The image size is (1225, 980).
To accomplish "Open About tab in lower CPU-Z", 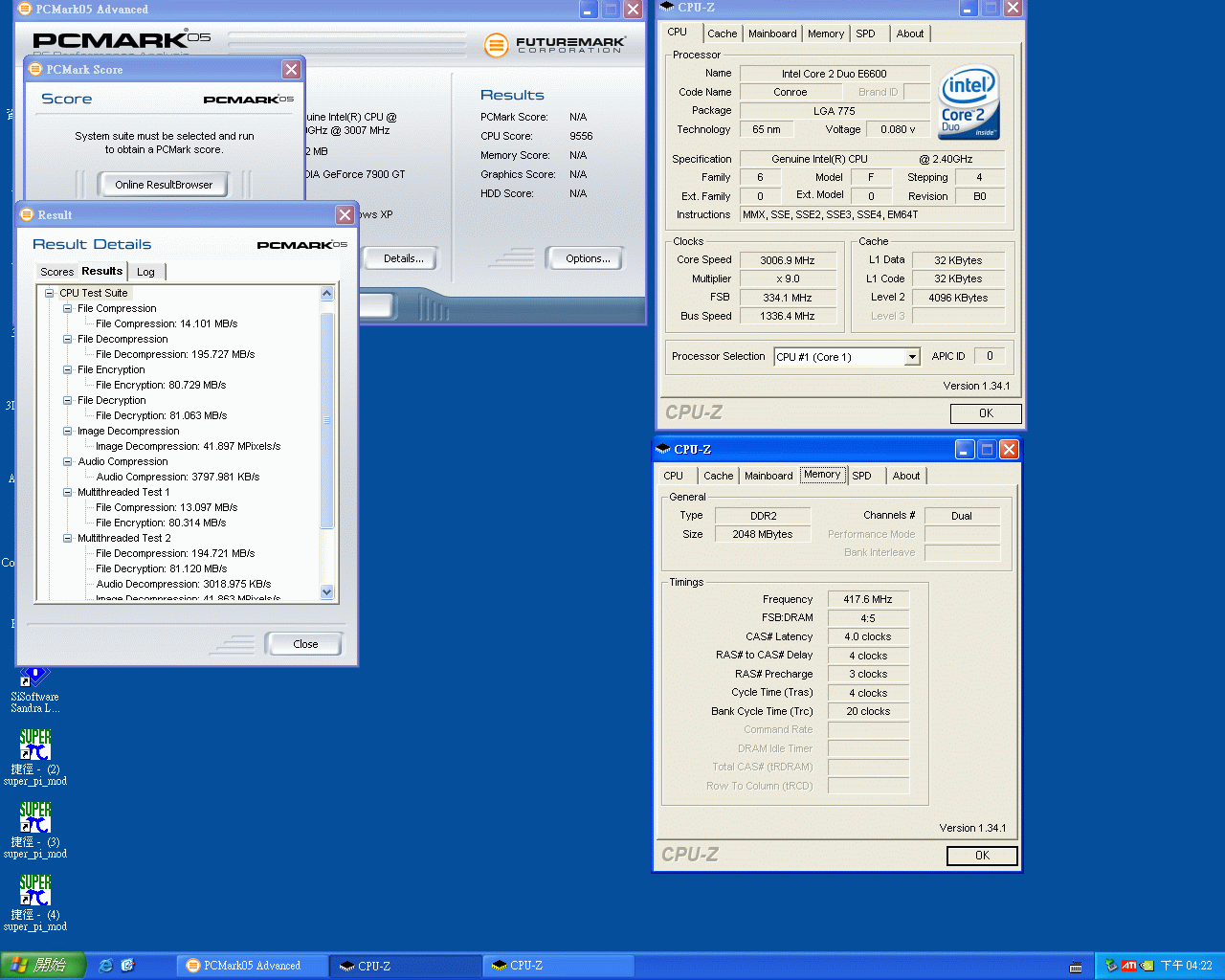I will coord(906,476).
